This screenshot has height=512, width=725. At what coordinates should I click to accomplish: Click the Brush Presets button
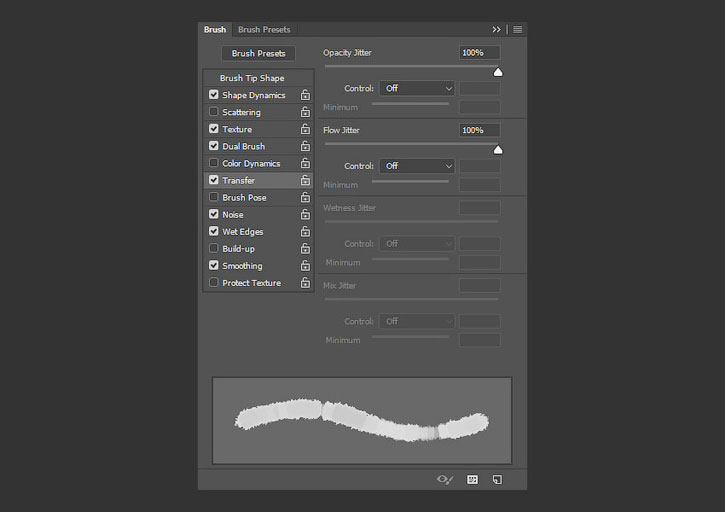[x=258, y=53]
